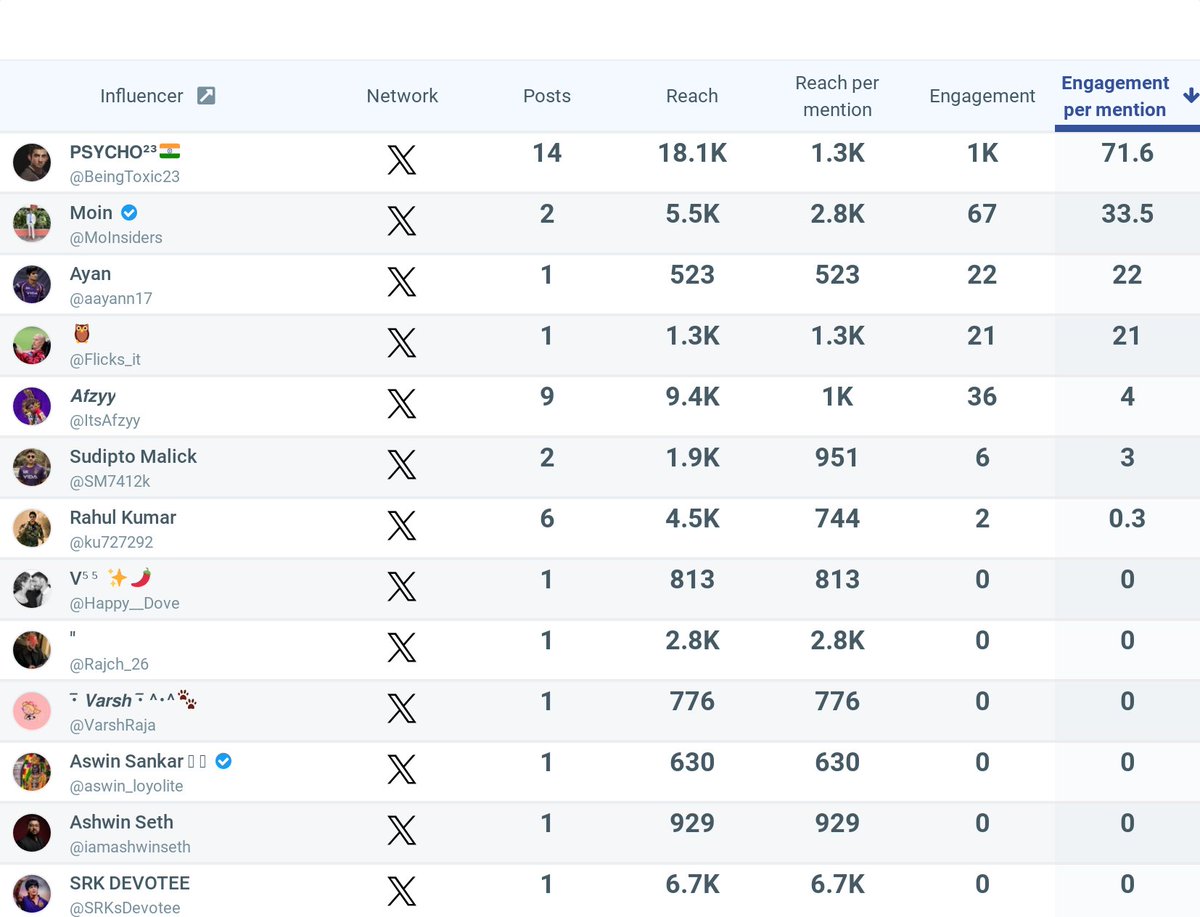Viewport: 1200px width, 917px height.
Task: Click X network icon in Moin row
Action: pos(402,222)
